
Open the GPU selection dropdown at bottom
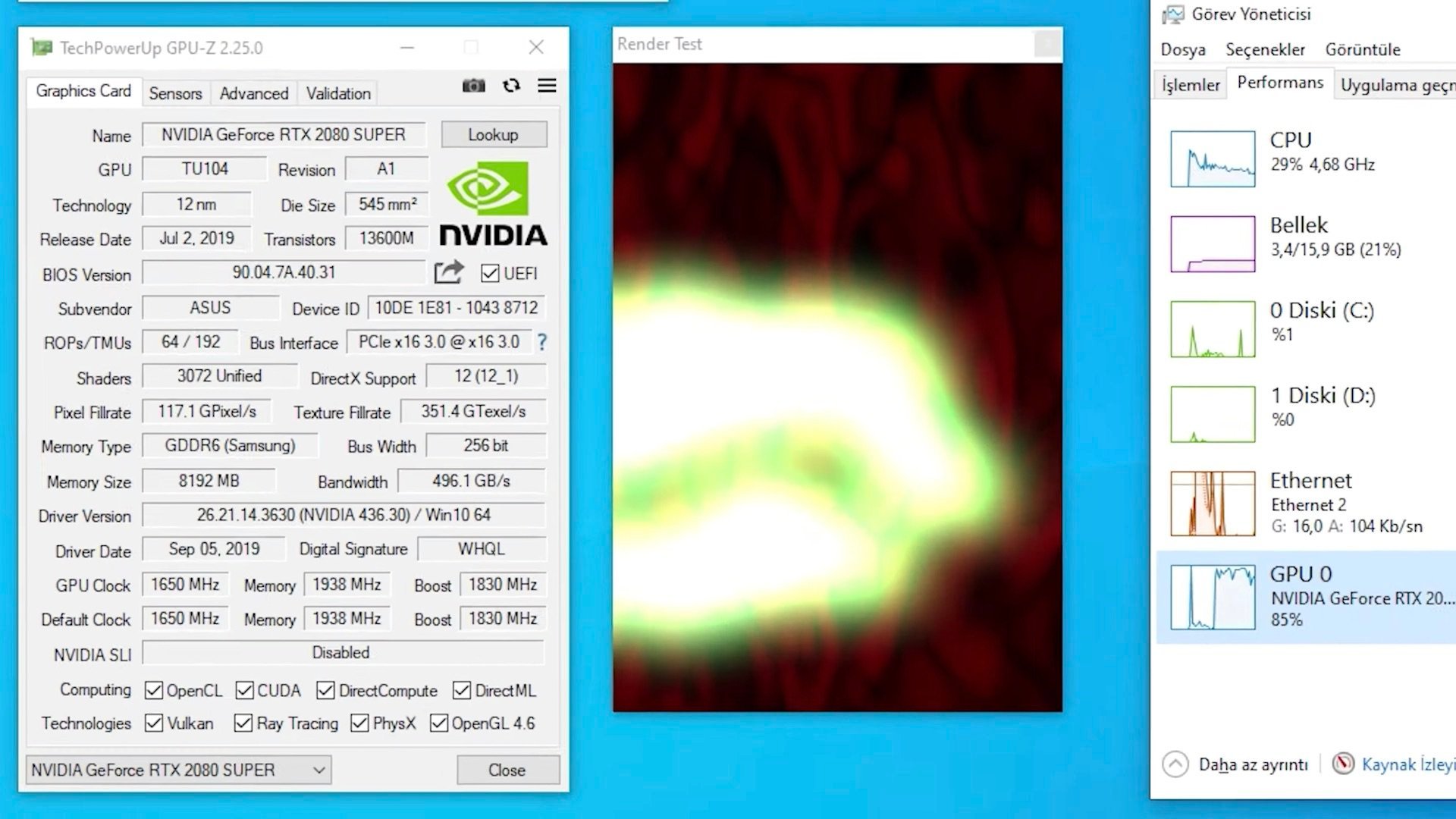click(x=178, y=770)
